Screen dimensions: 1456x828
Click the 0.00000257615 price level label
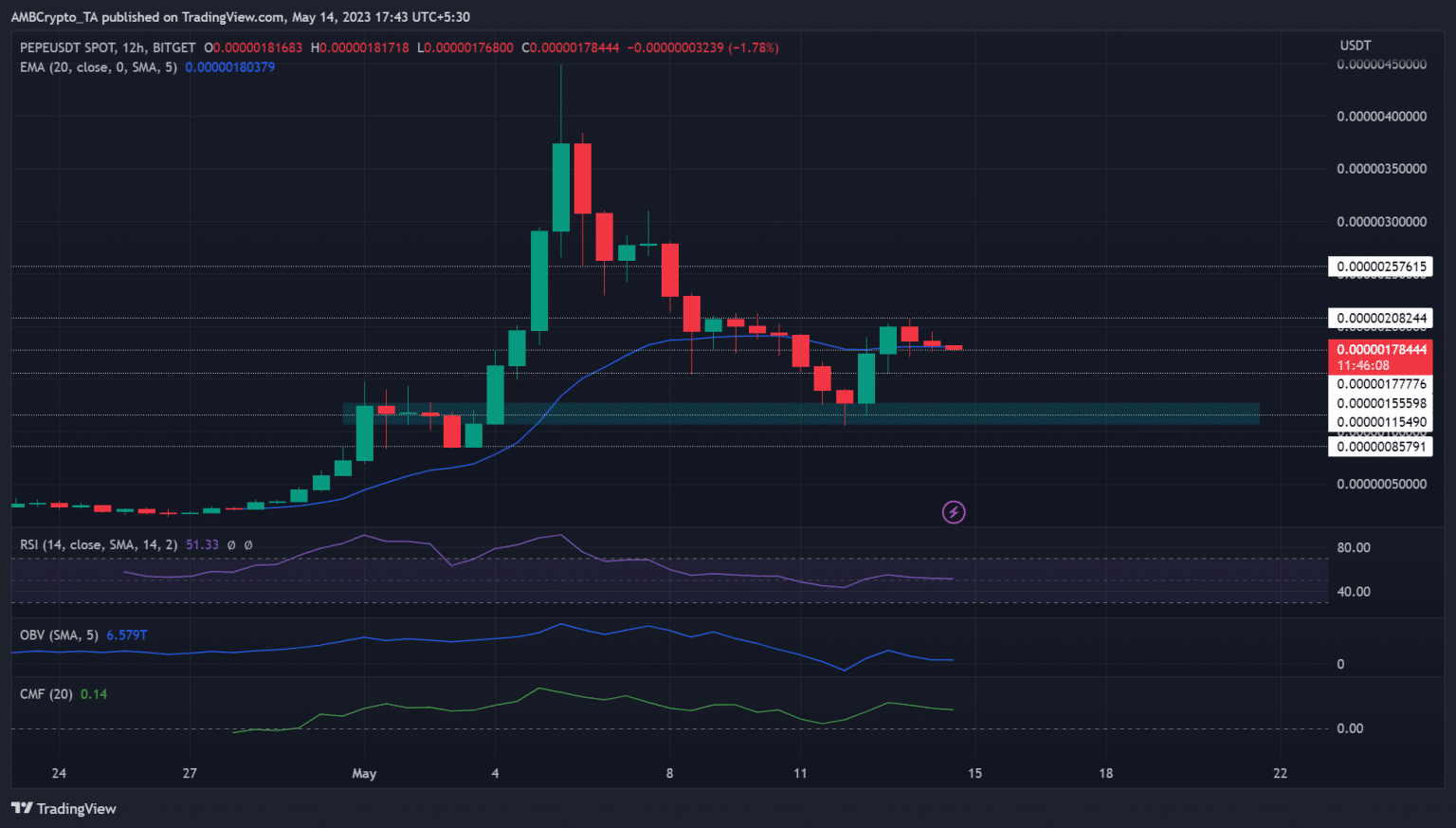[x=1380, y=267]
